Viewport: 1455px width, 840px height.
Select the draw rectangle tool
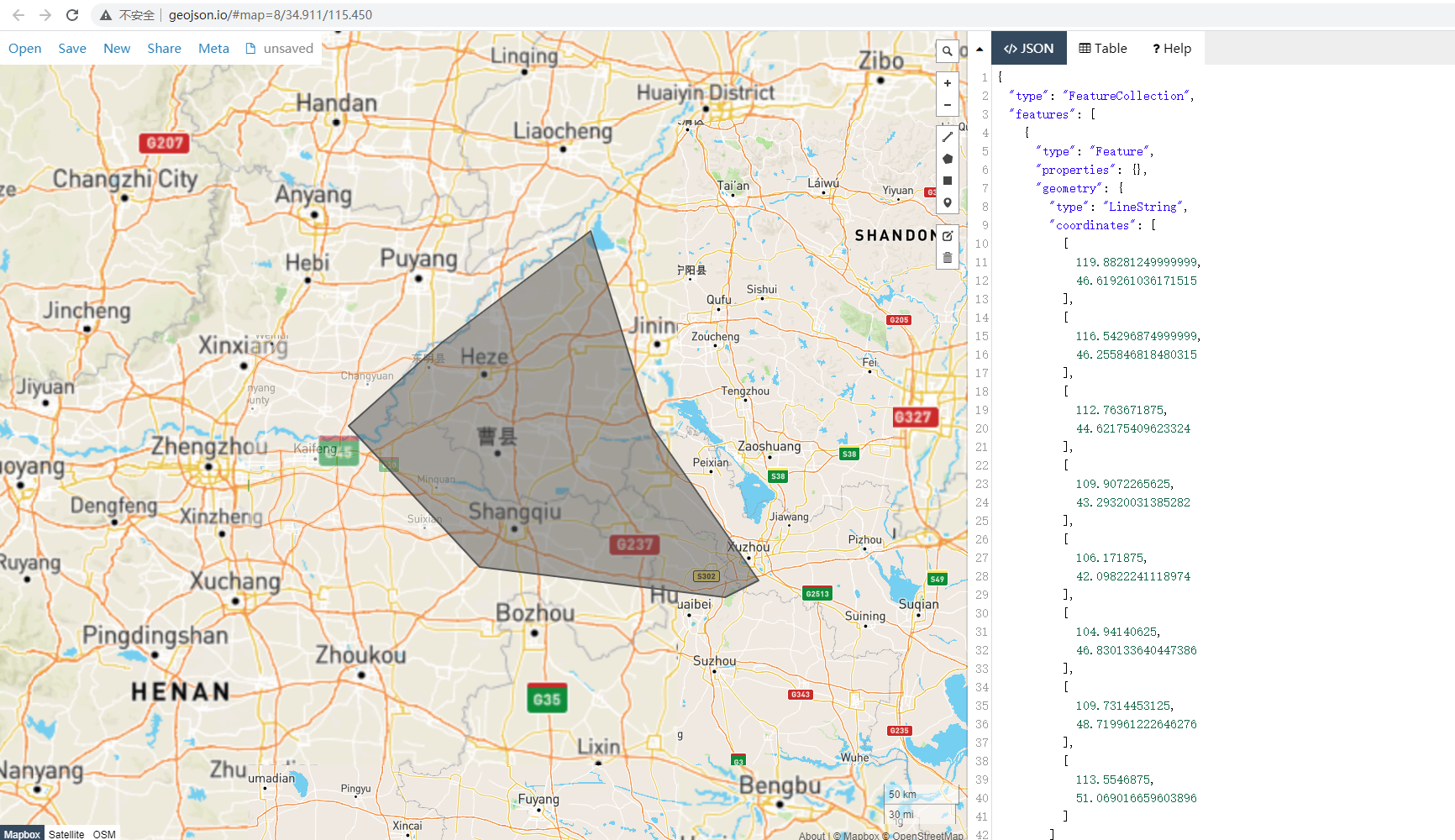click(x=948, y=180)
